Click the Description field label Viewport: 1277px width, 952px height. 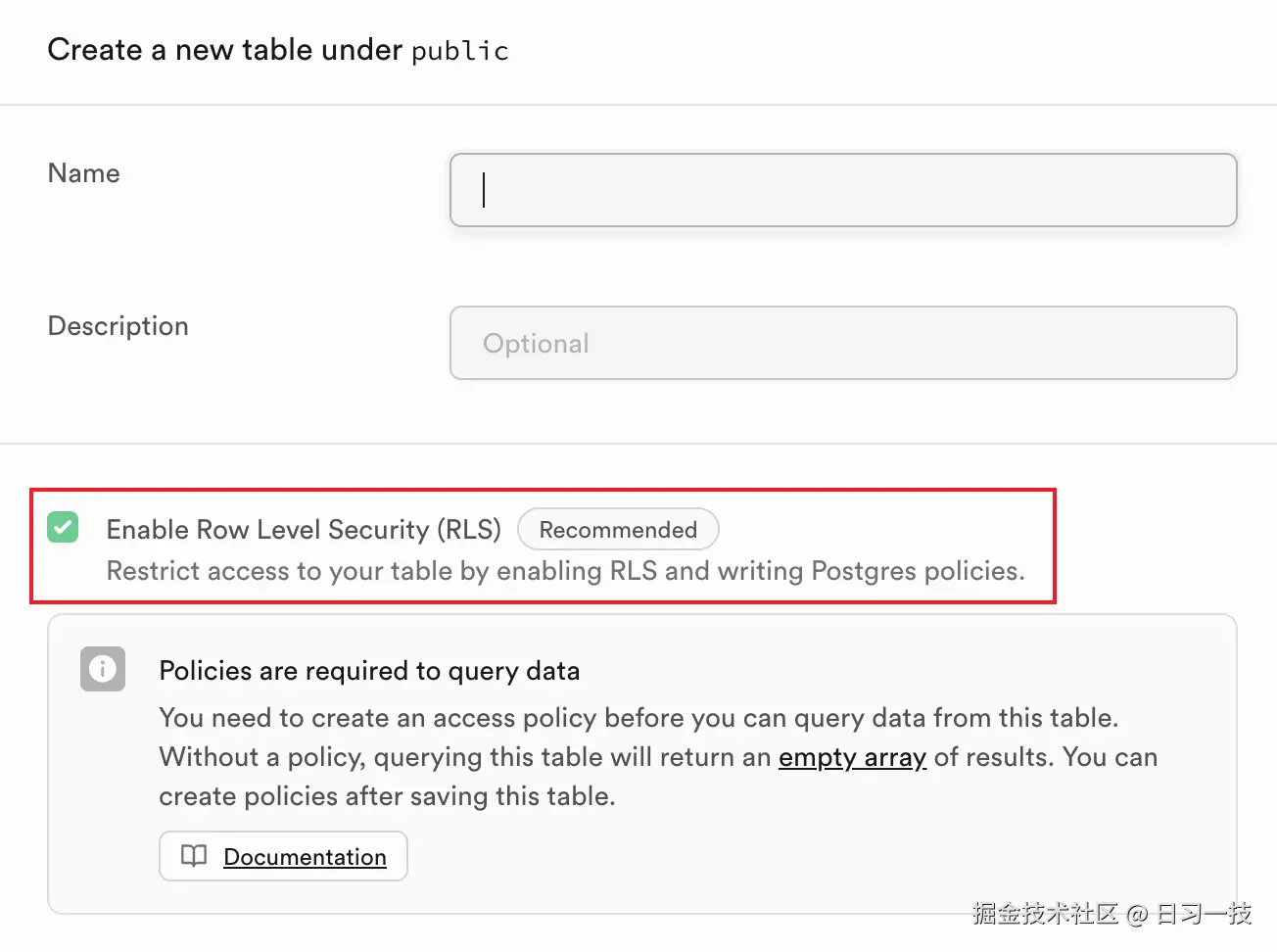[118, 326]
